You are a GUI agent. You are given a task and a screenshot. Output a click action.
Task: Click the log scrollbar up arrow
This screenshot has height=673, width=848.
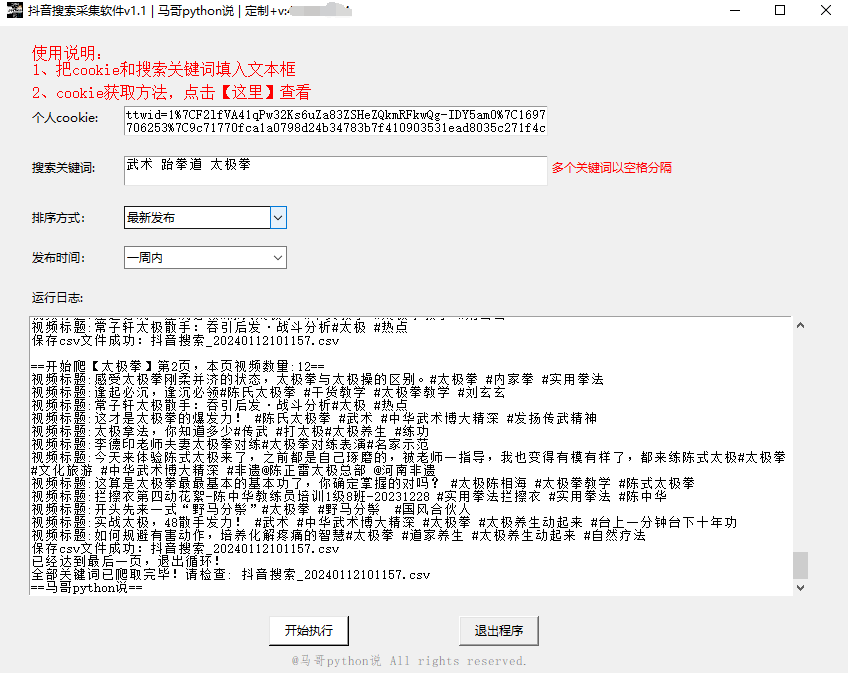(800, 325)
